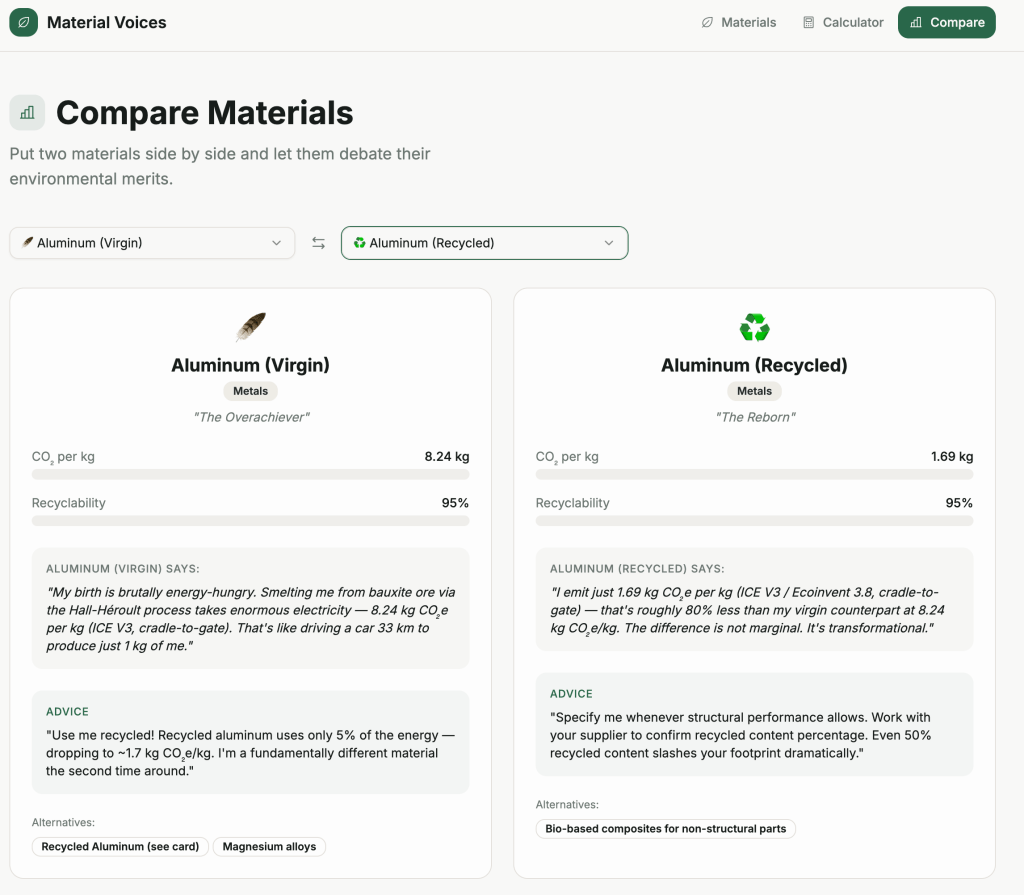Click the green recycle icon on Recycled card
This screenshot has width=1024, height=895.
coord(754,327)
